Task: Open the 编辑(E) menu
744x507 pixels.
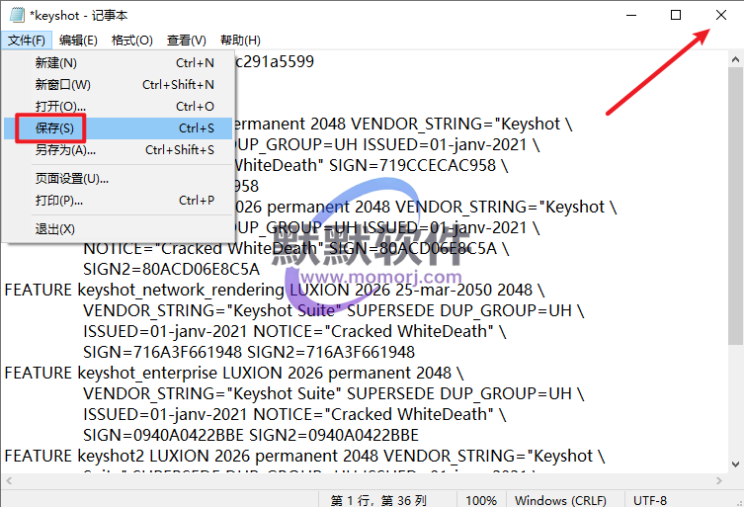Action: 78,40
